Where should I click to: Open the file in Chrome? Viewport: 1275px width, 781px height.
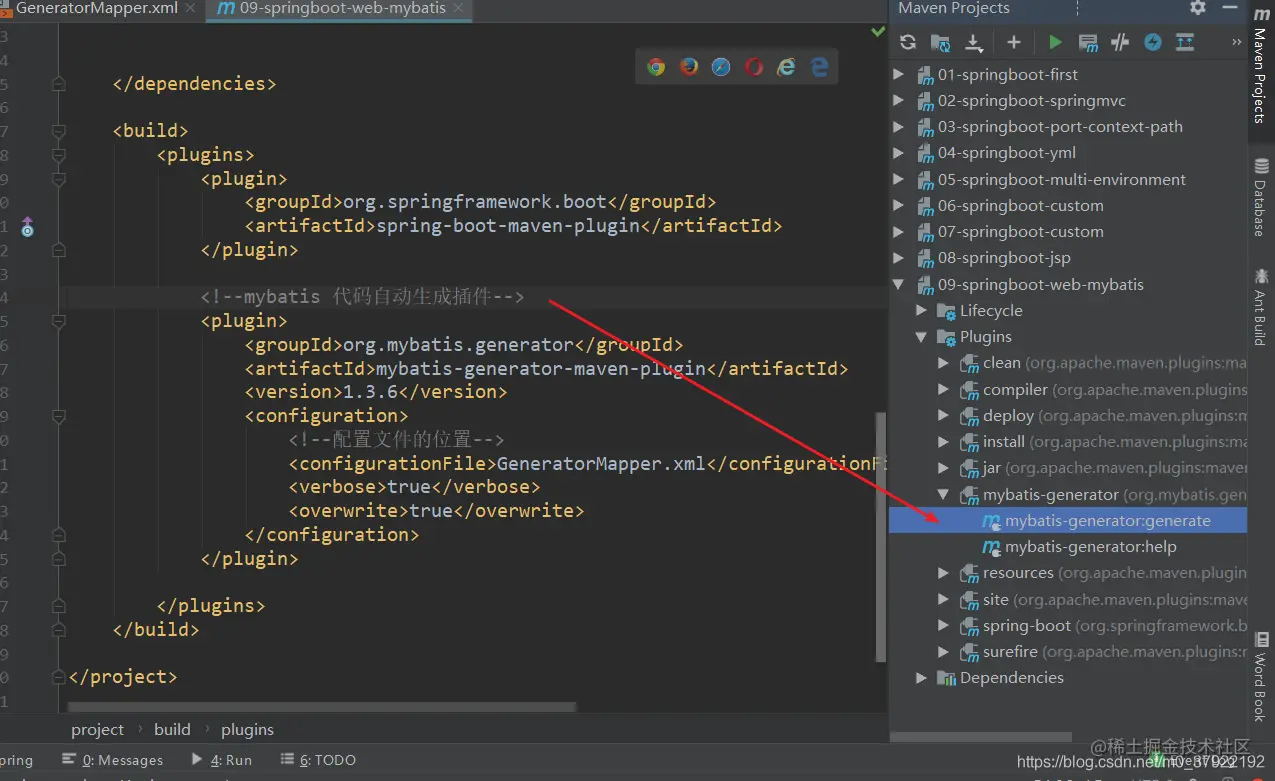pos(656,67)
